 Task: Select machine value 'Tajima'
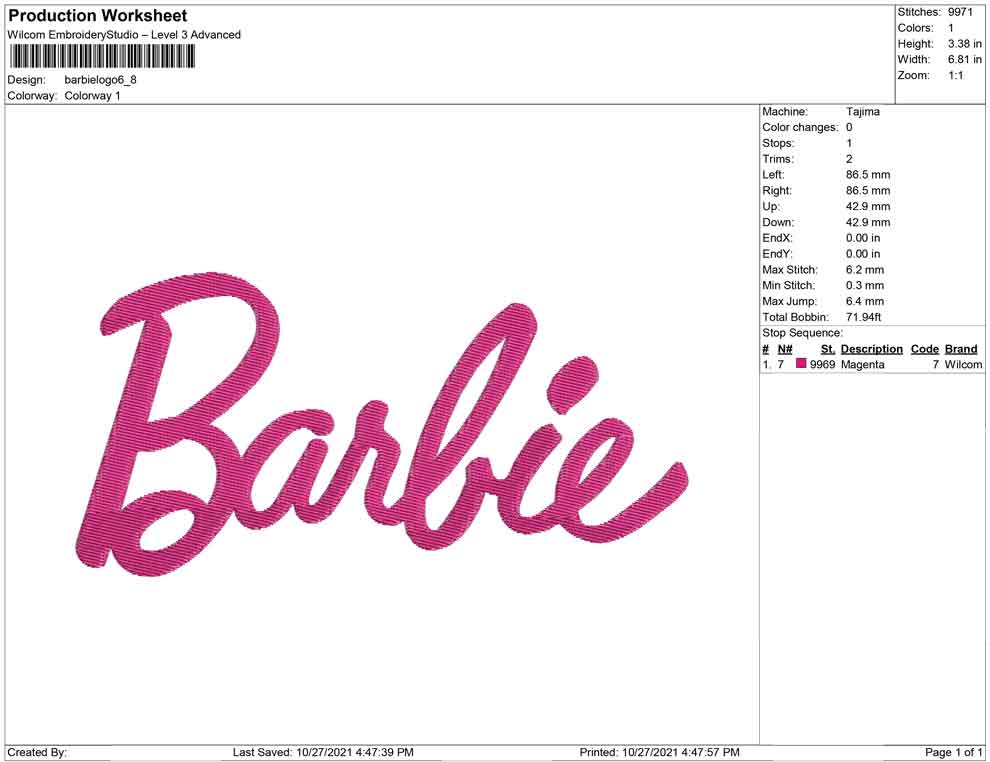click(x=862, y=112)
